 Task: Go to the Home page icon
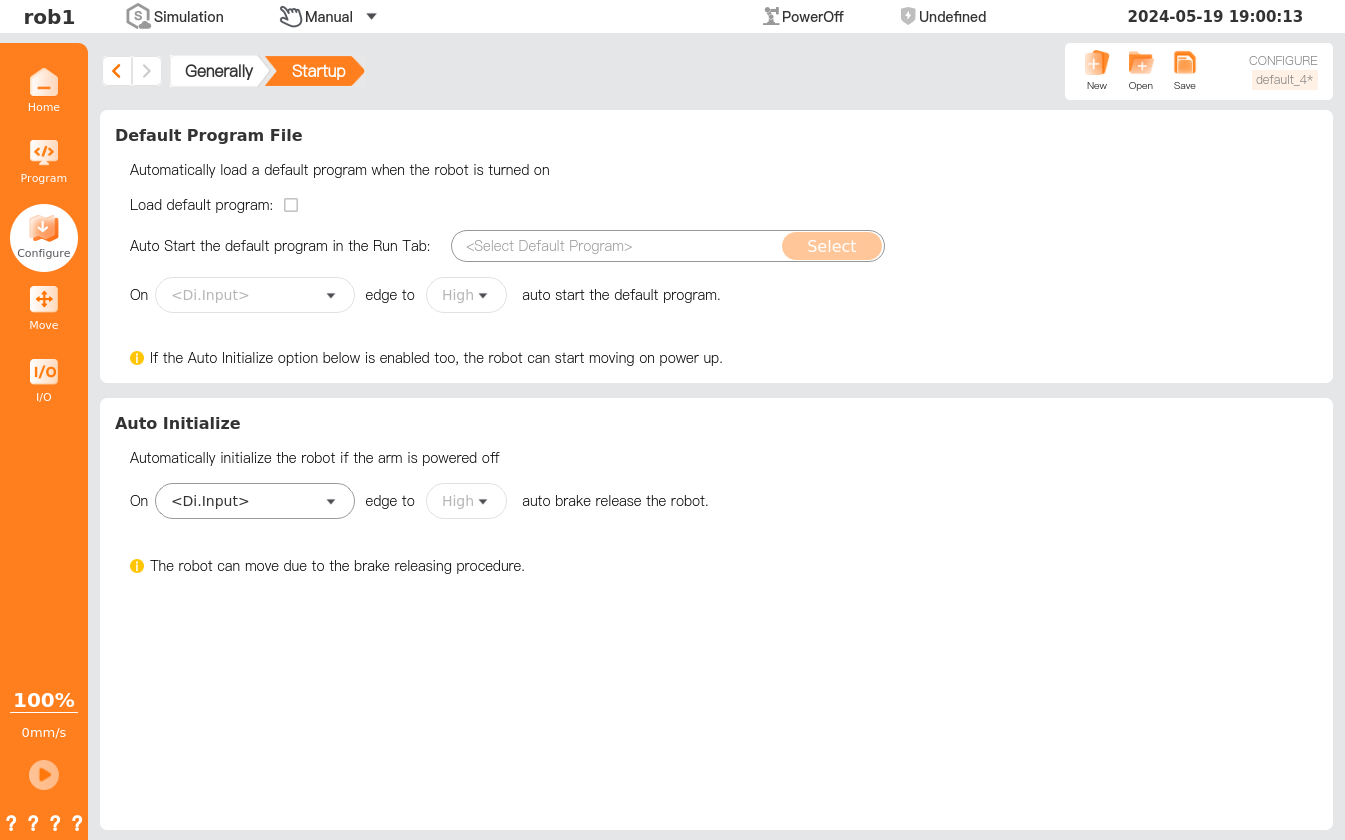[43, 82]
